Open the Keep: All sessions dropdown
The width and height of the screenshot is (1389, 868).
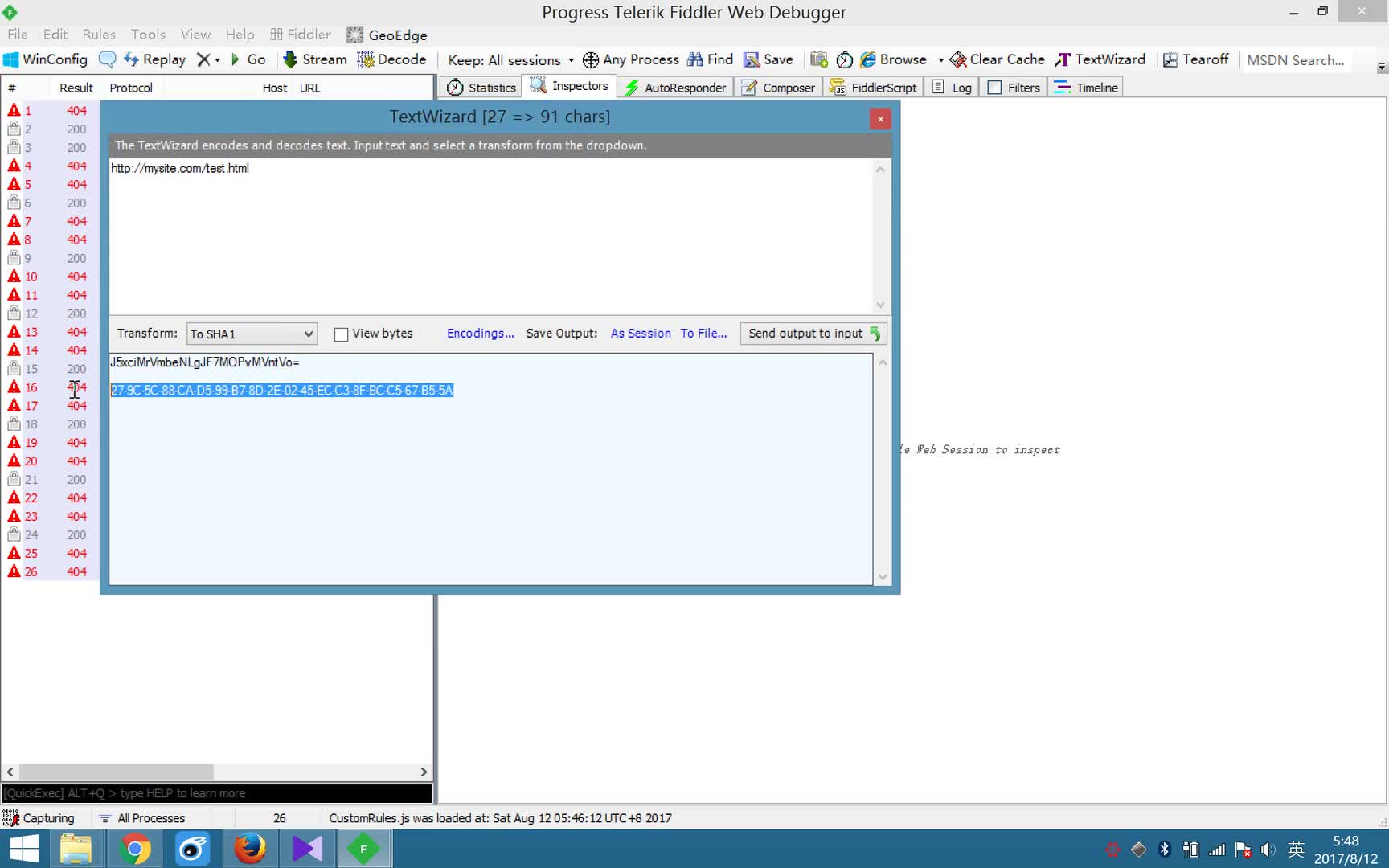[x=511, y=60]
